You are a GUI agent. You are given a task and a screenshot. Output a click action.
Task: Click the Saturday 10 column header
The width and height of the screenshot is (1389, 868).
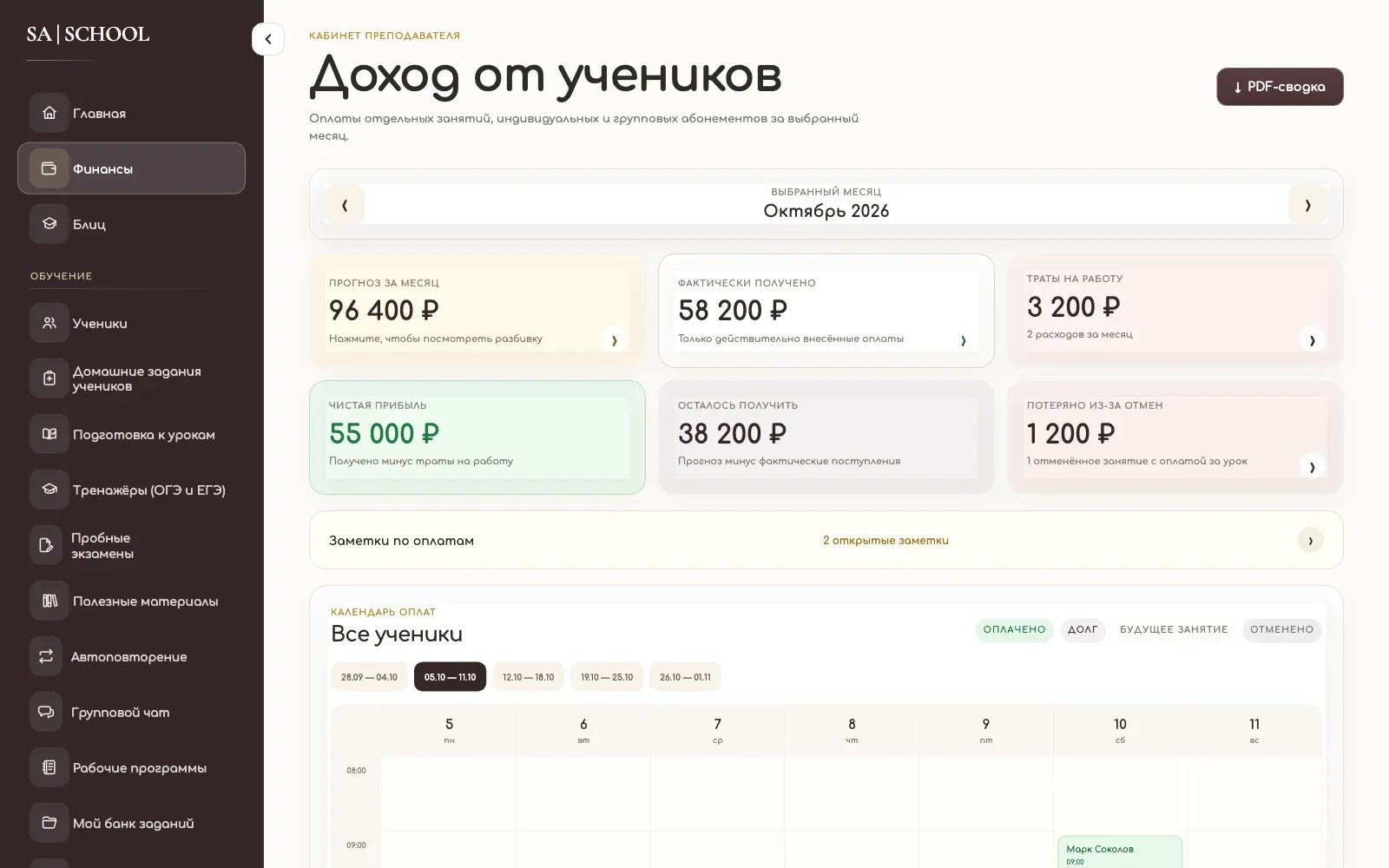click(x=1120, y=730)
